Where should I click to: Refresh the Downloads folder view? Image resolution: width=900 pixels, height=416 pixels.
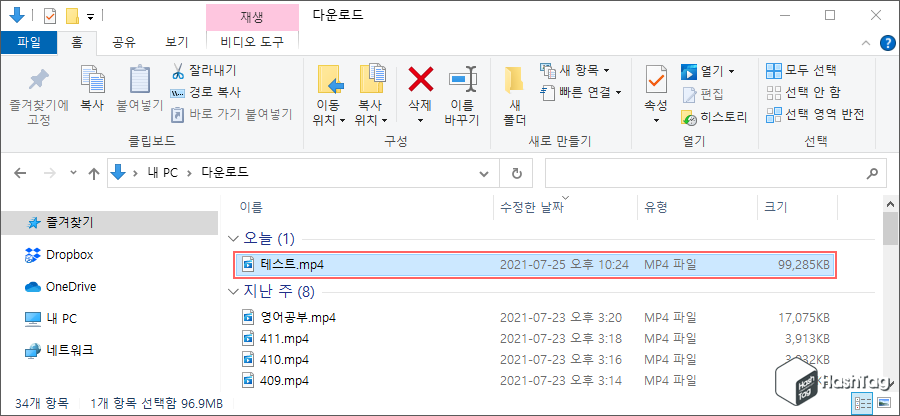pos(517,173)
